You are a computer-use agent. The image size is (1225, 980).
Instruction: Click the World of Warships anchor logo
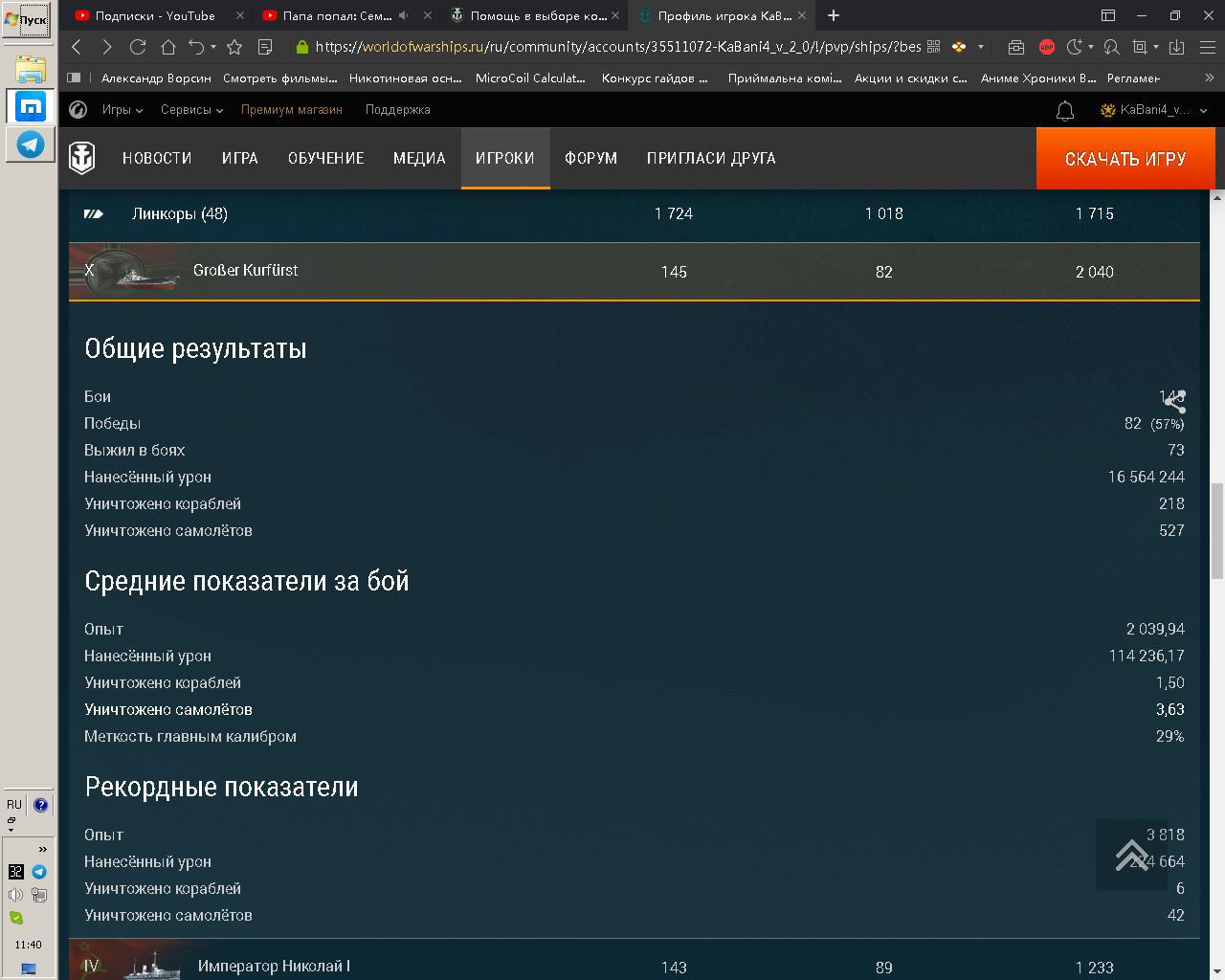[82, 158]
